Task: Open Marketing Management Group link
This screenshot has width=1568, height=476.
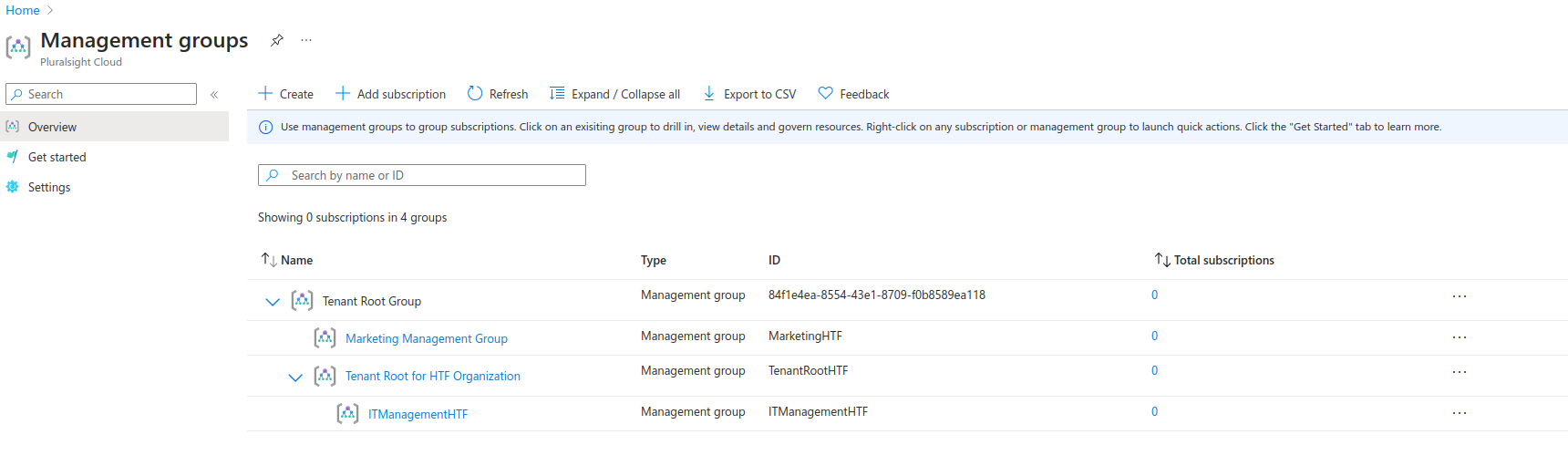Action: point(426,338)
